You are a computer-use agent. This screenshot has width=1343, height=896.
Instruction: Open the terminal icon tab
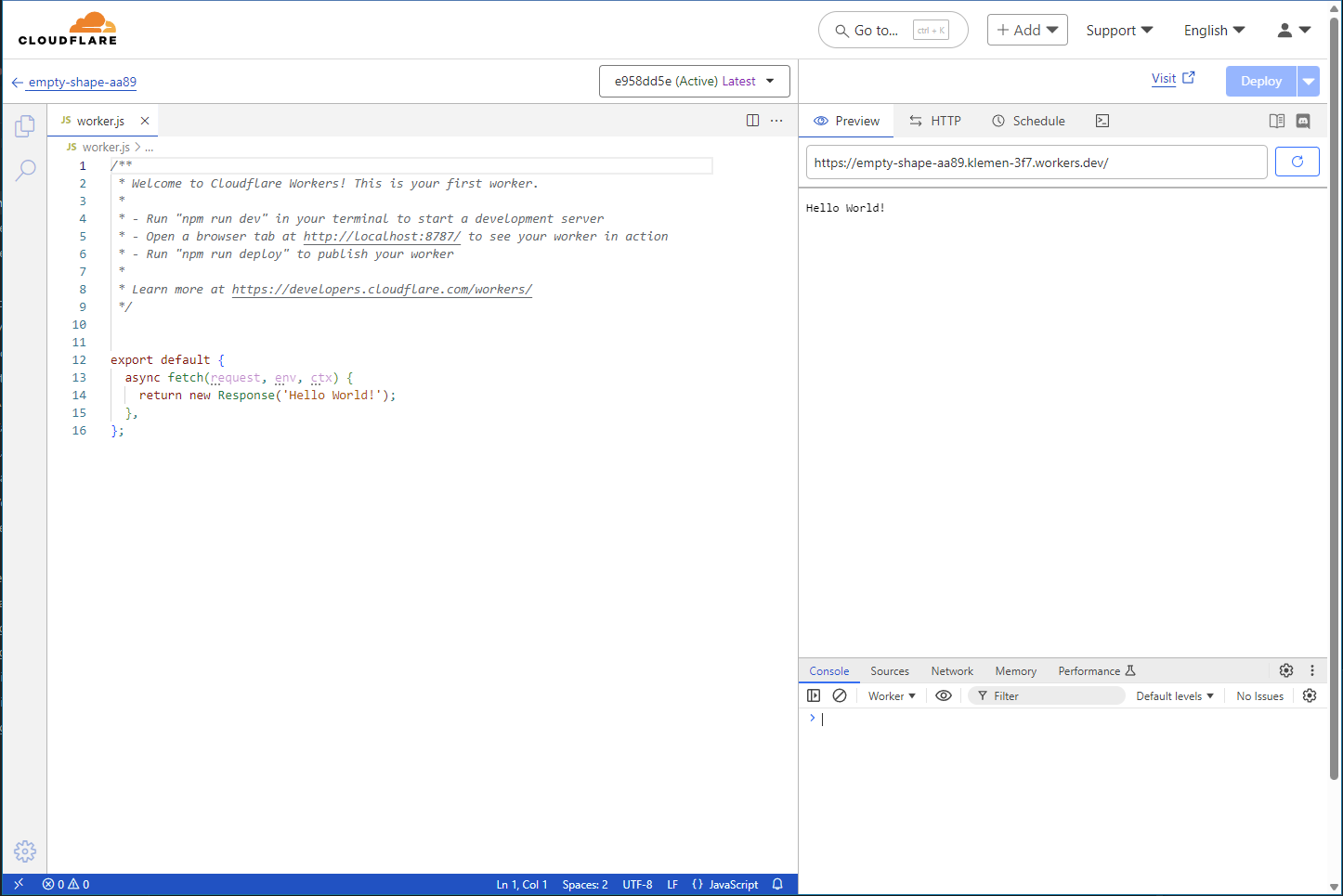click(1102, 121)
